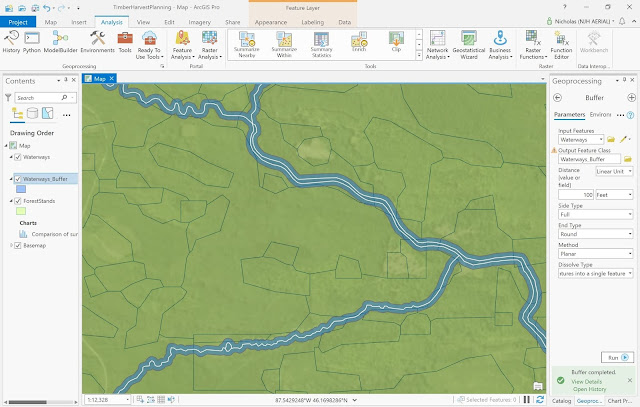Open geoprocessing Environments settings
The image size is (640, 407).
98,42
